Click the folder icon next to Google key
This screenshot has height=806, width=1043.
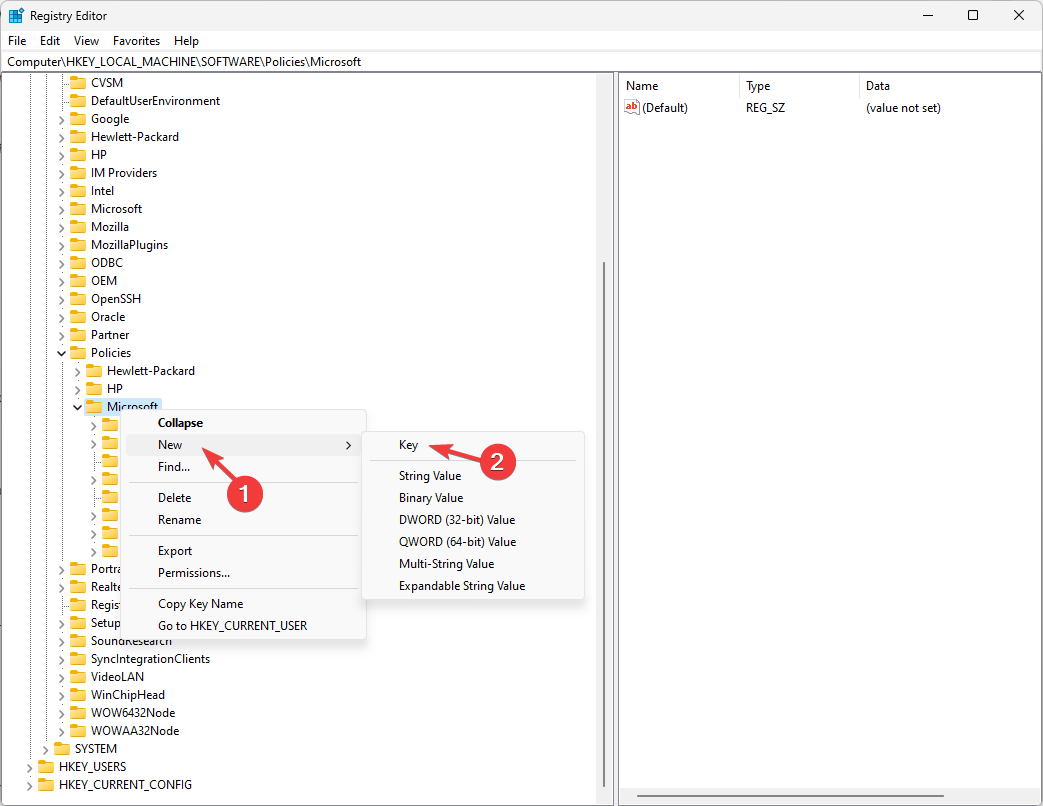(79, 118)
